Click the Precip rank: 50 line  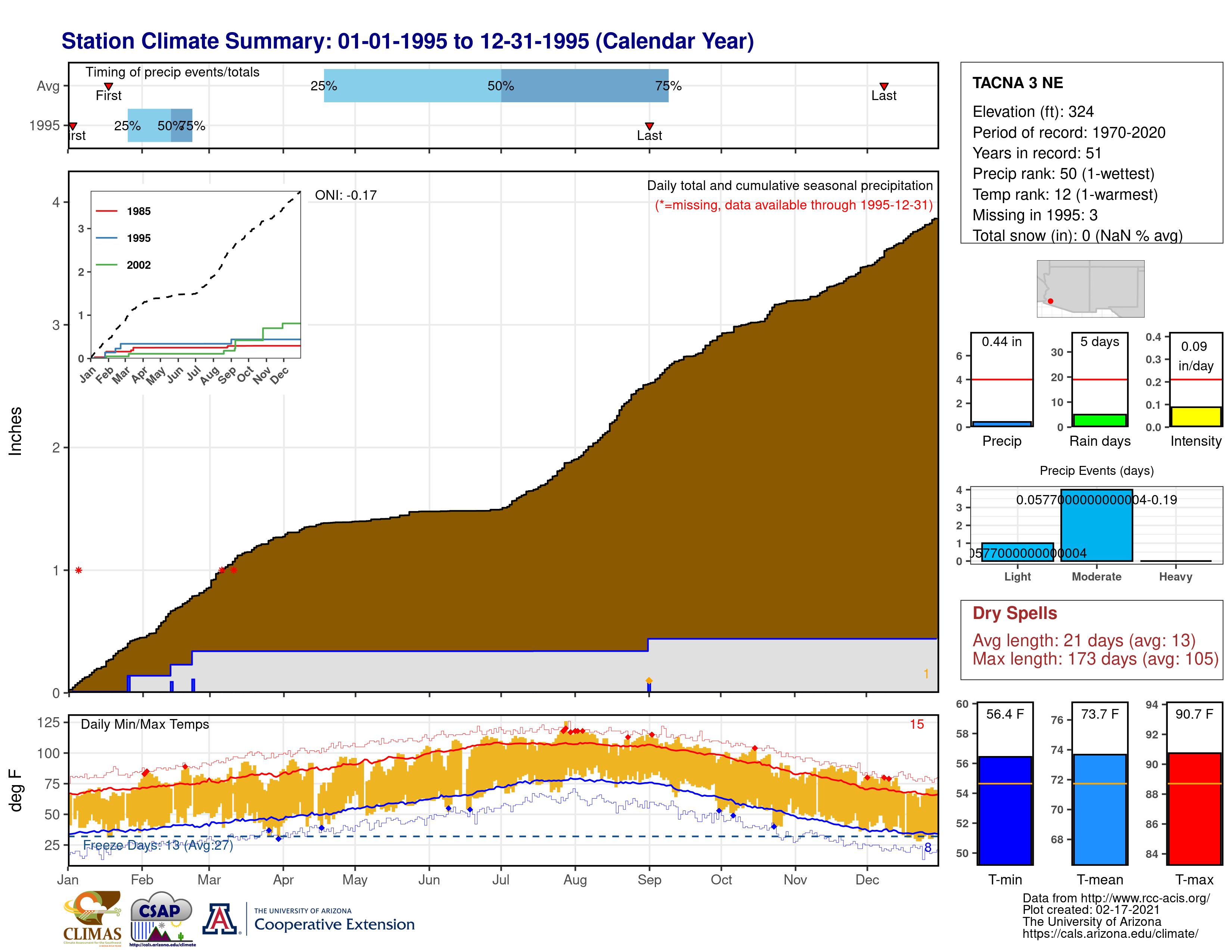tap(1063, 174)
